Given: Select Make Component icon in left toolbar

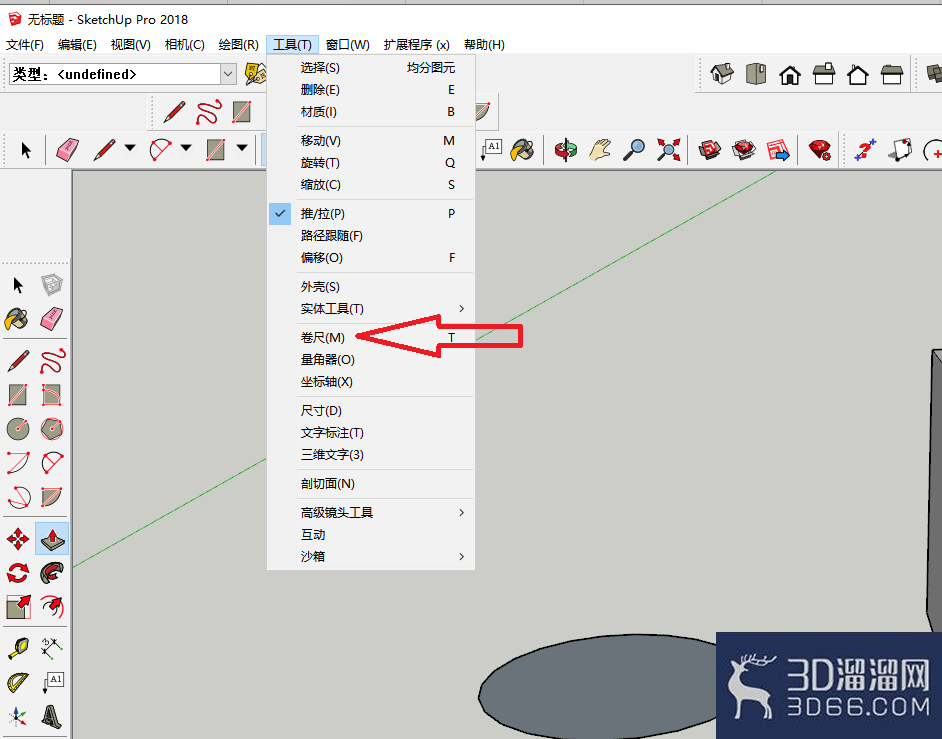Looking at the screenshot, I should pos(52,285).
